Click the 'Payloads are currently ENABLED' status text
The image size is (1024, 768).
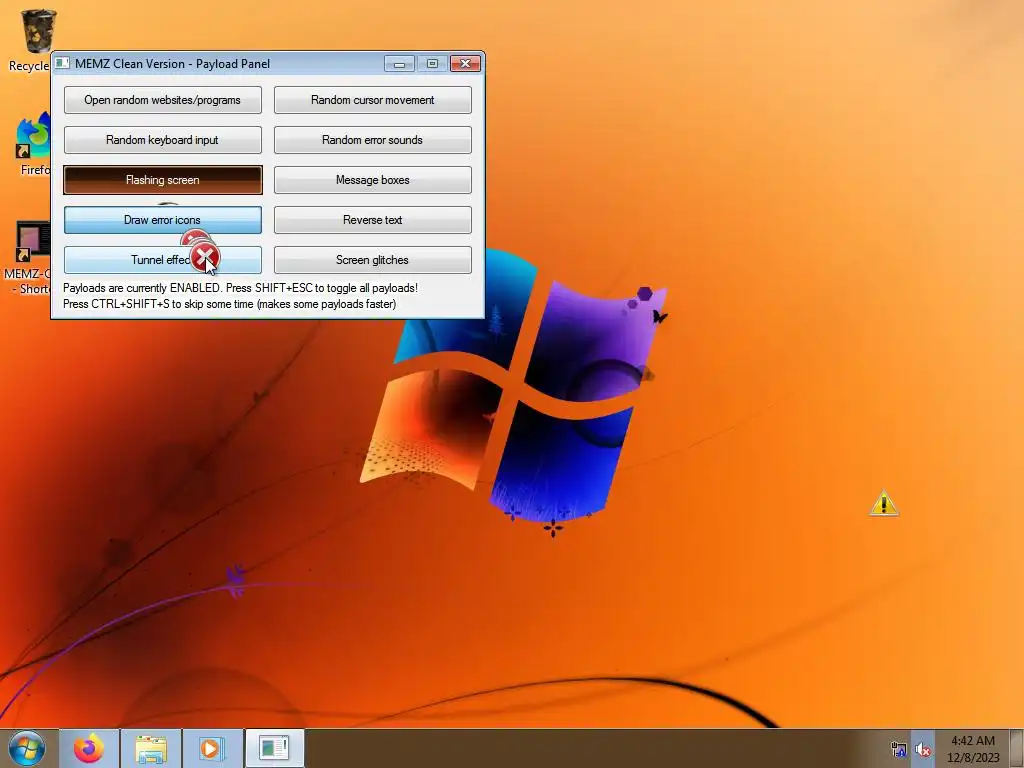click(x=240, y=288)
